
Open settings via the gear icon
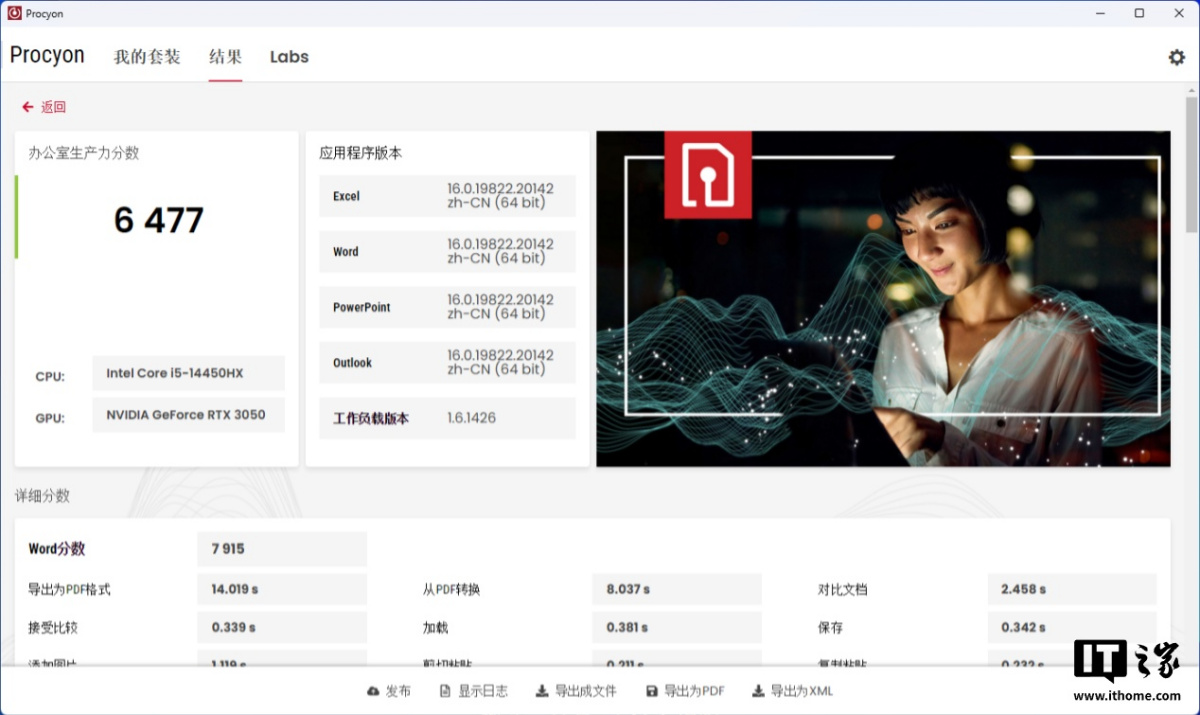1176,57
